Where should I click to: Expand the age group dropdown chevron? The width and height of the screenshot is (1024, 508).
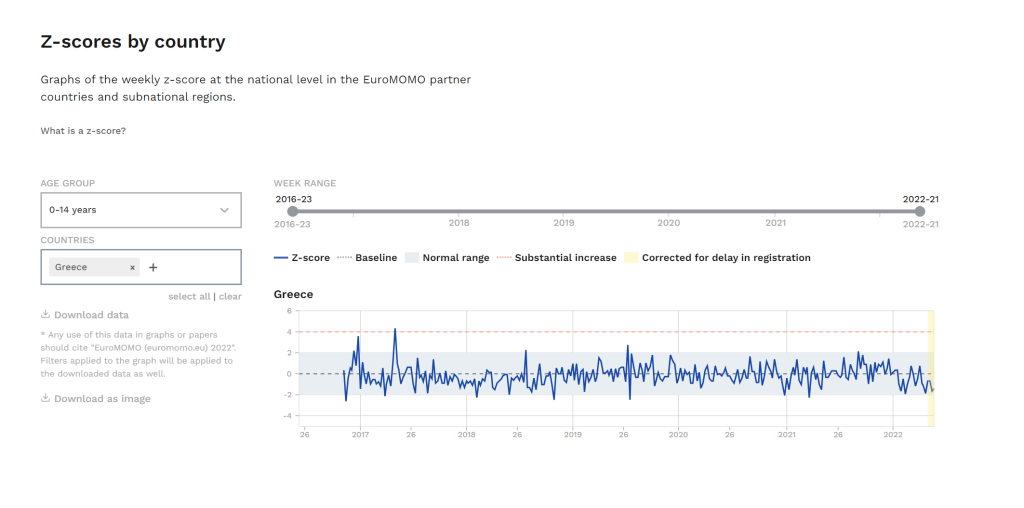[x=225, y=210]
